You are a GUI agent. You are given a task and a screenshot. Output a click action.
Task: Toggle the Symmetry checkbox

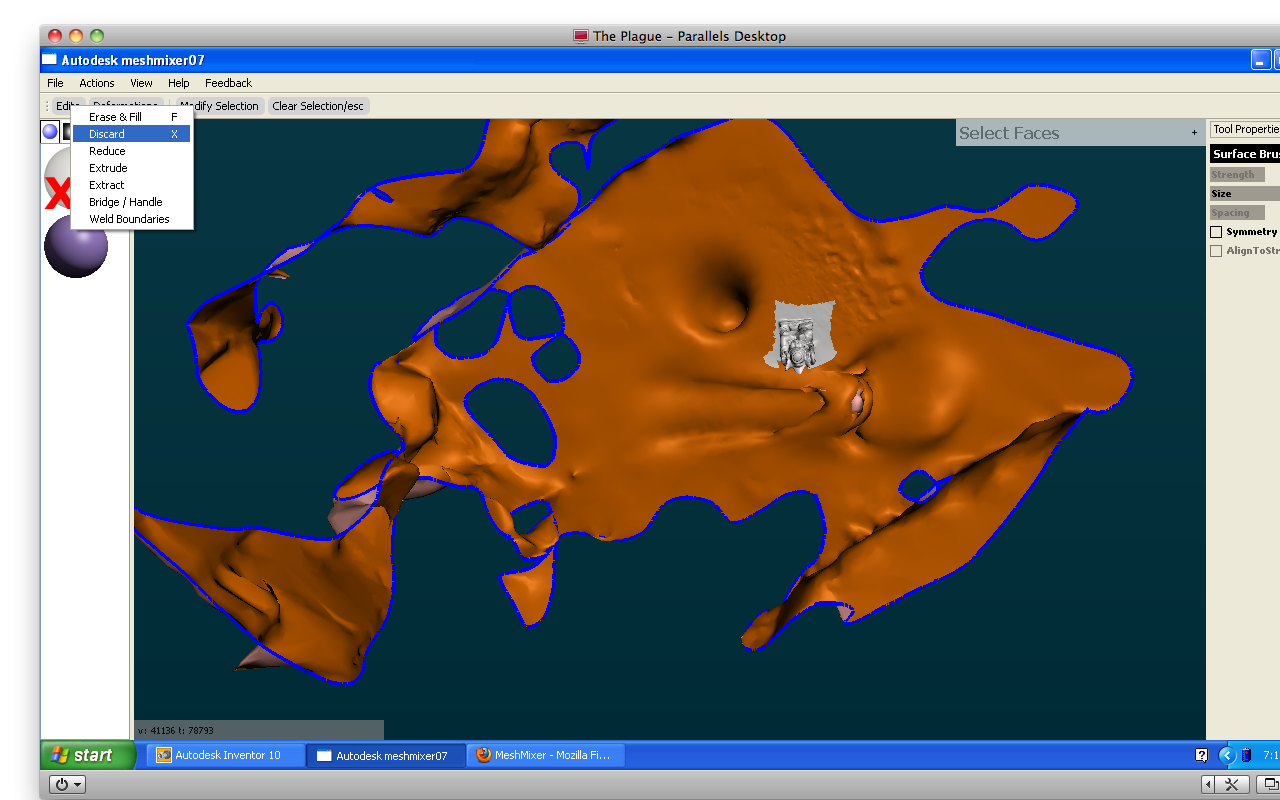1216,232
